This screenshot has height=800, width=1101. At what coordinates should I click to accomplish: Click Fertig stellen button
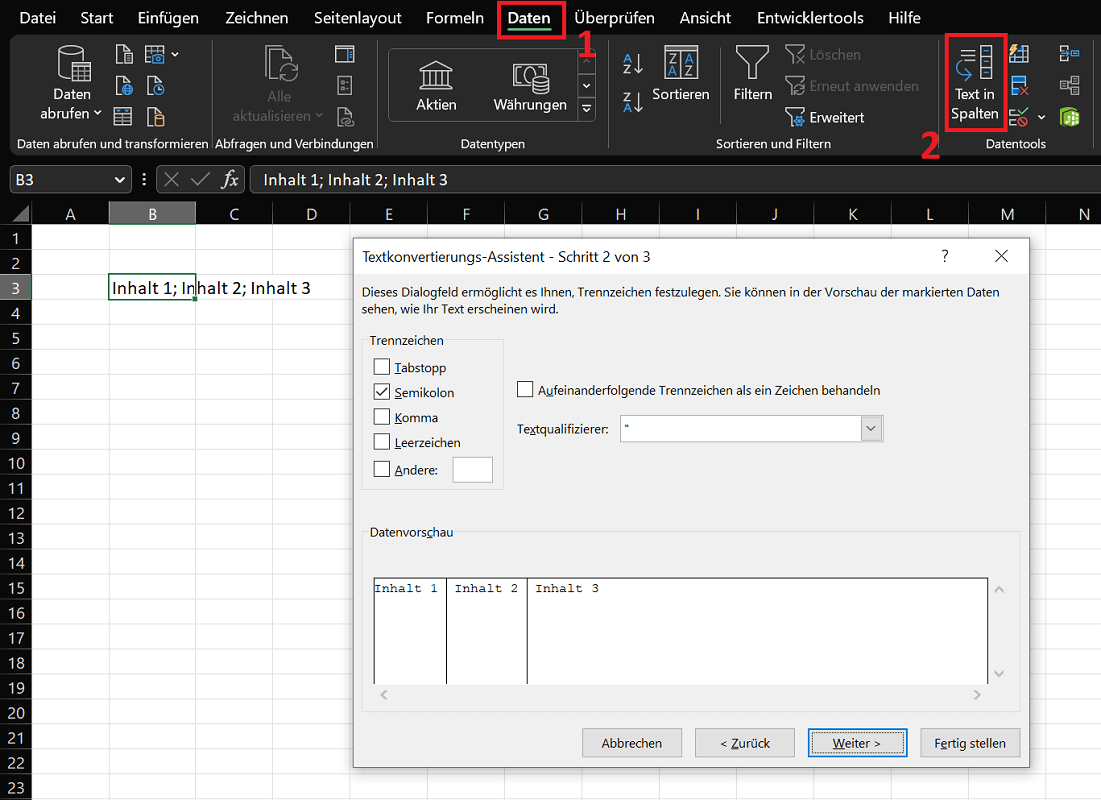(x=970, y=742)
